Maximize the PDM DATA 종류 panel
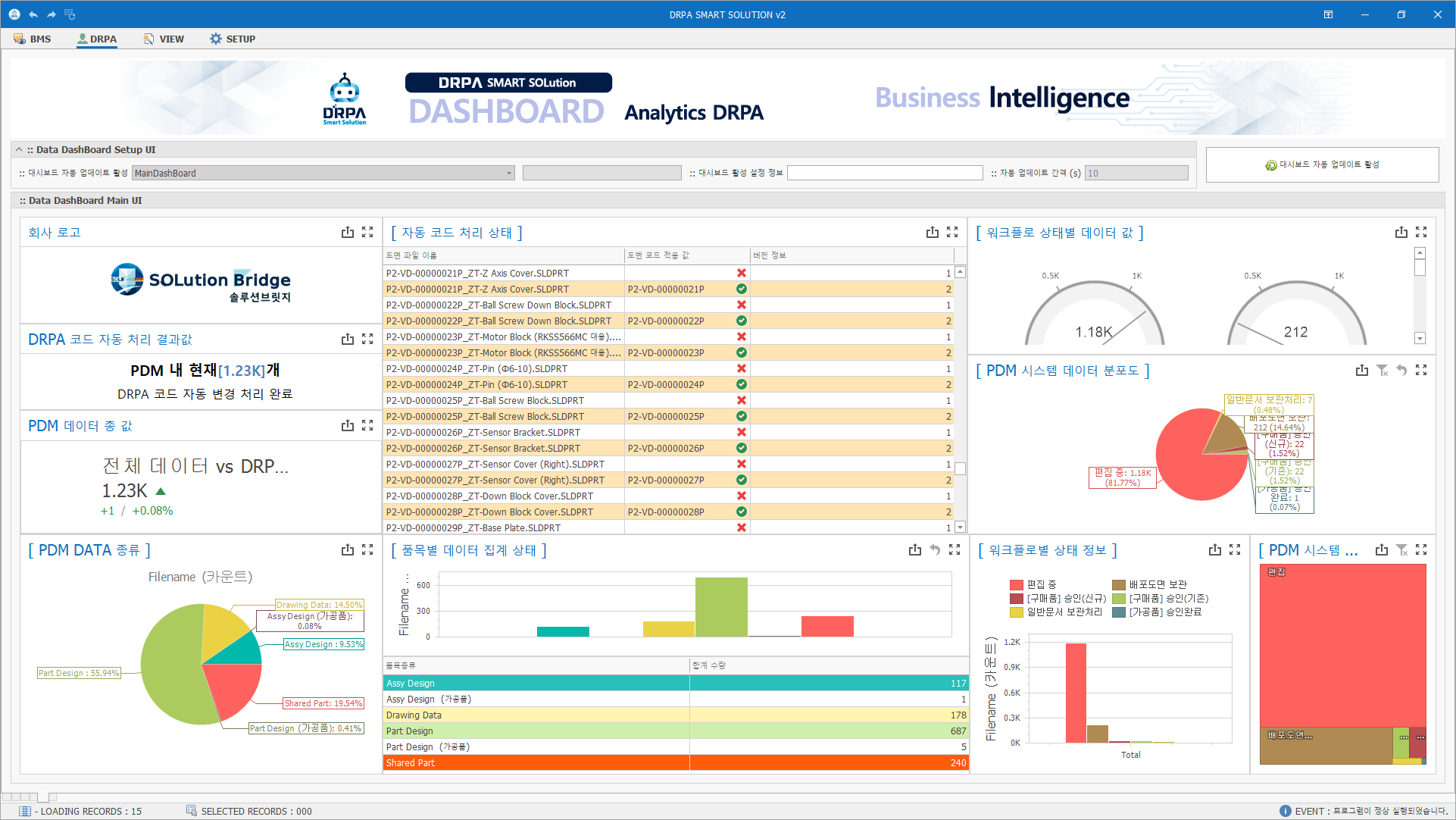Viewport: 1456px width, 820px height. pyautogui.click(x=367, y=550)
